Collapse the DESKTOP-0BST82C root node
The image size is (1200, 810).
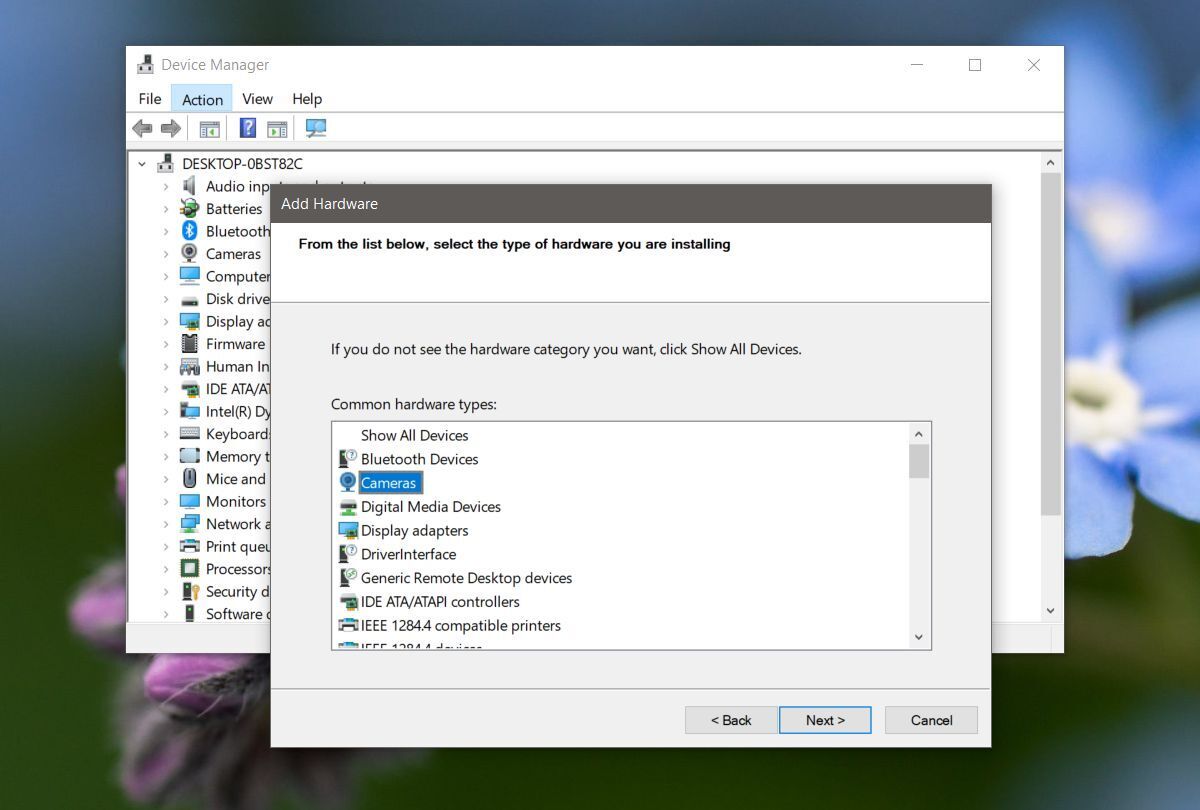[140, 163]
